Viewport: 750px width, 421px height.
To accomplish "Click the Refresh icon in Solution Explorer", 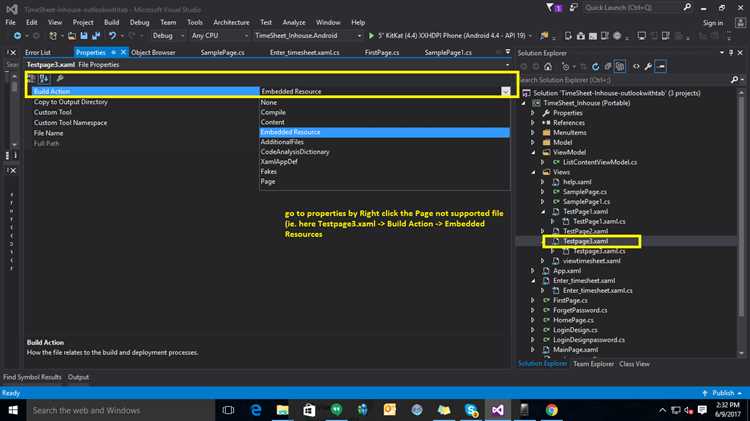I will pos(596,66).
